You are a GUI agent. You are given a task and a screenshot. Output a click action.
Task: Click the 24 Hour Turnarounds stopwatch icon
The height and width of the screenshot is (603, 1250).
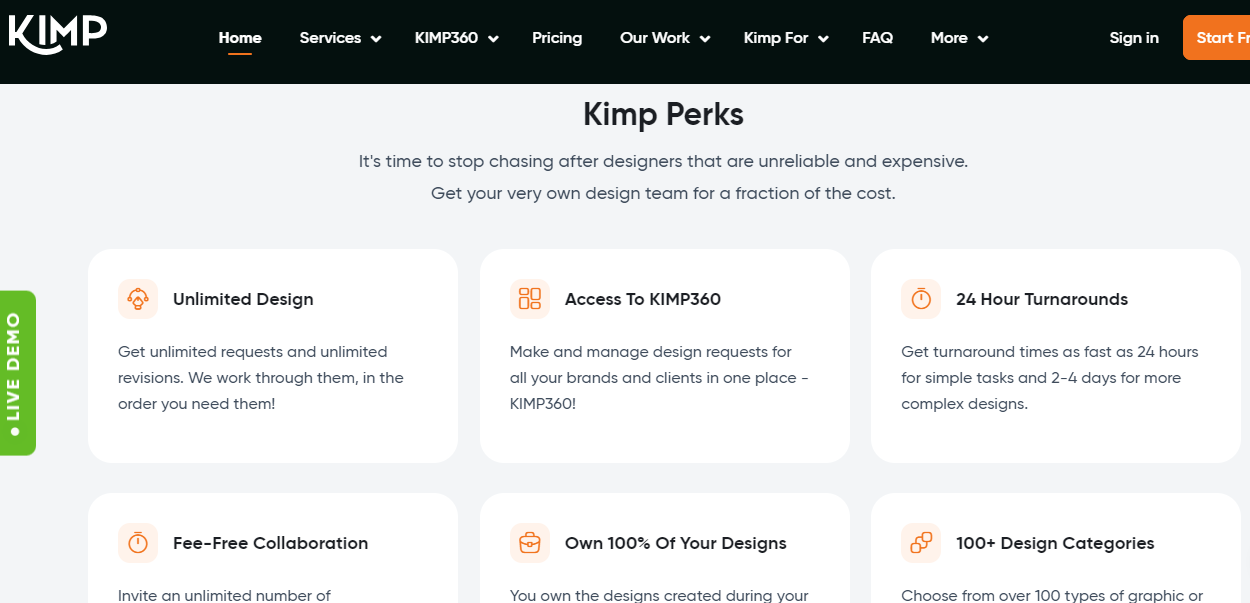tap(921, 299)
